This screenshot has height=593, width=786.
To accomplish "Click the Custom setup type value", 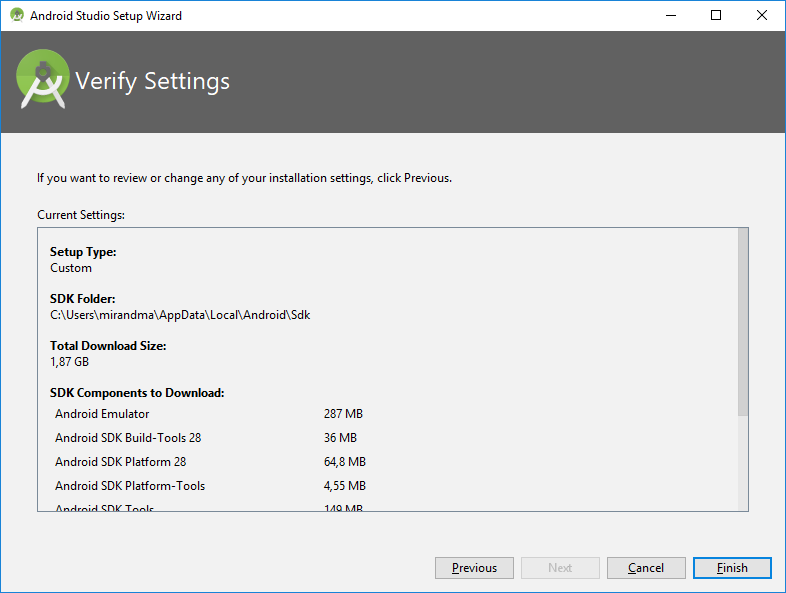I will pos(71,268).
